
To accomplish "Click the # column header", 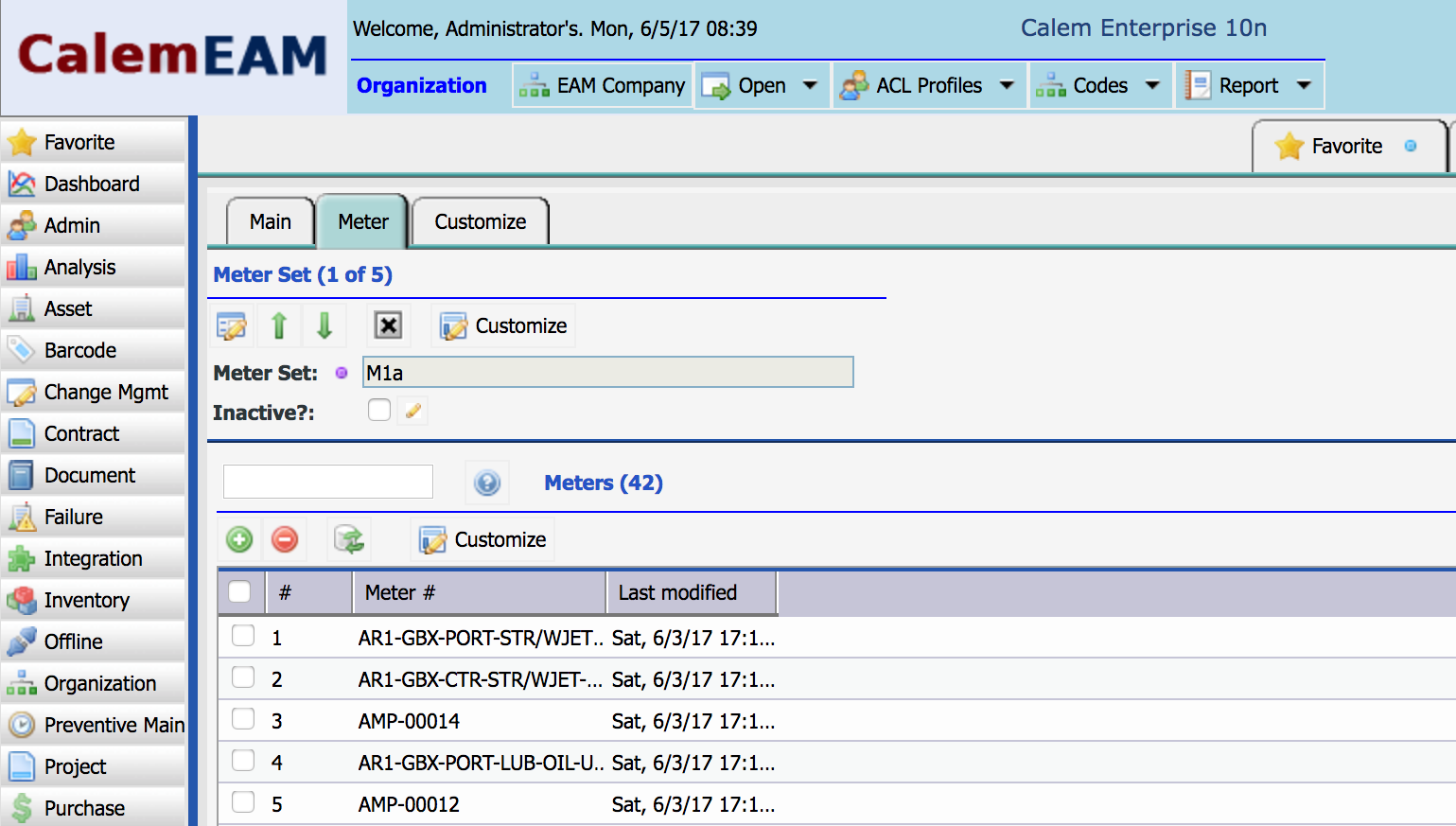I will (x=309, y=592).
